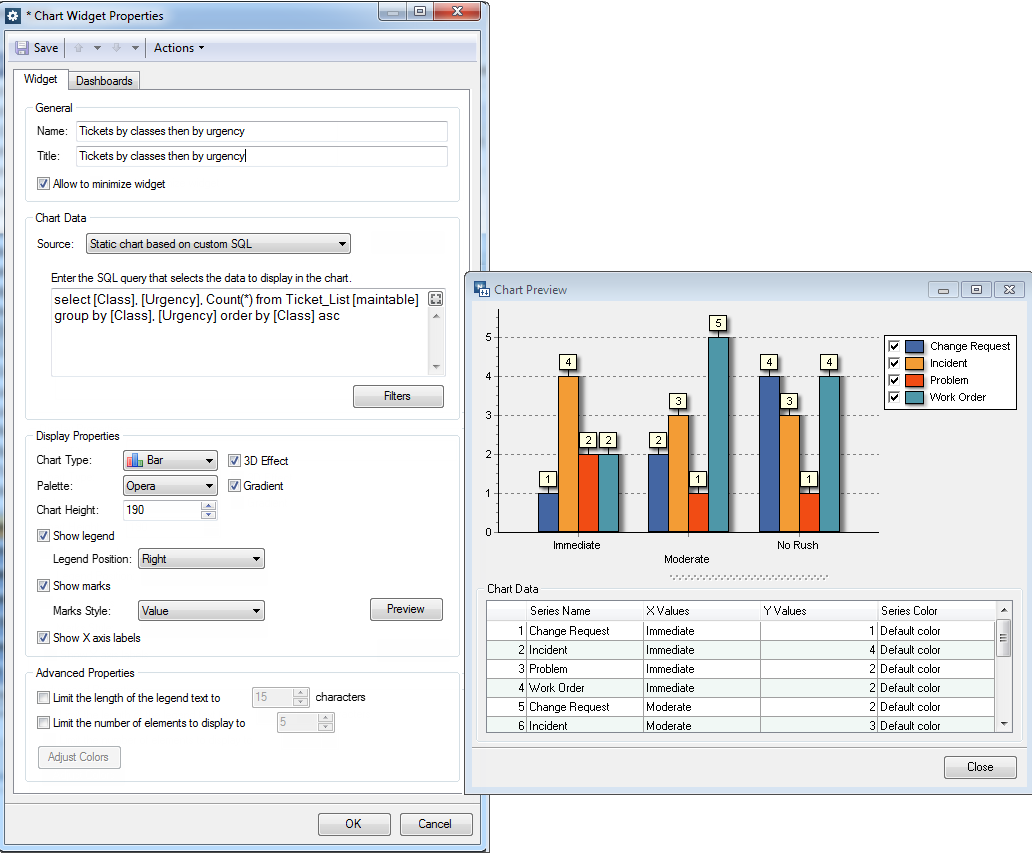Screen dimensions: 1032x853
Task: Click the Chart Widget Properties gear icon
Action: coord(13,16)
